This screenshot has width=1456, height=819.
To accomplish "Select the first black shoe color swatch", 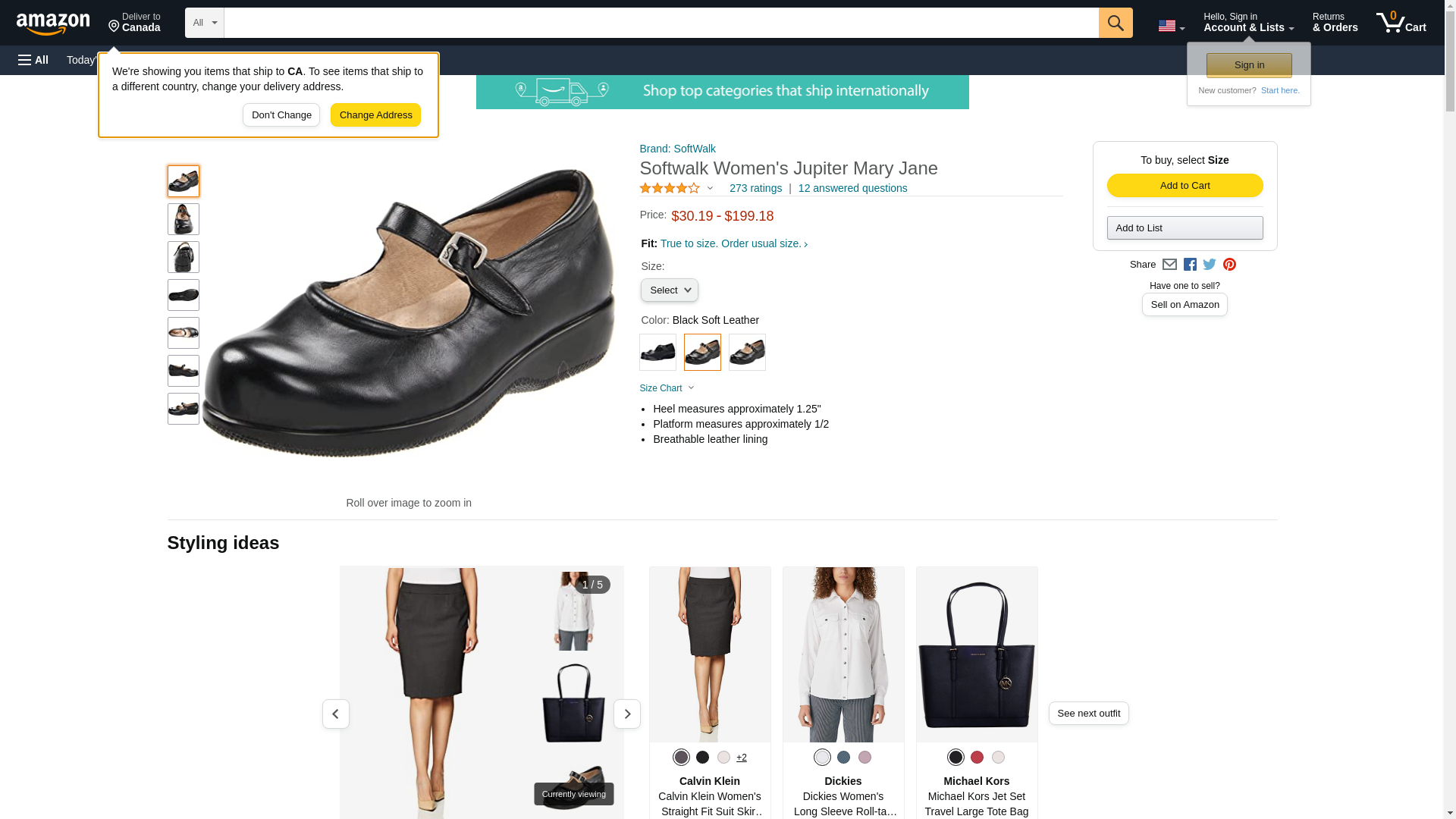I will (657, 353).
